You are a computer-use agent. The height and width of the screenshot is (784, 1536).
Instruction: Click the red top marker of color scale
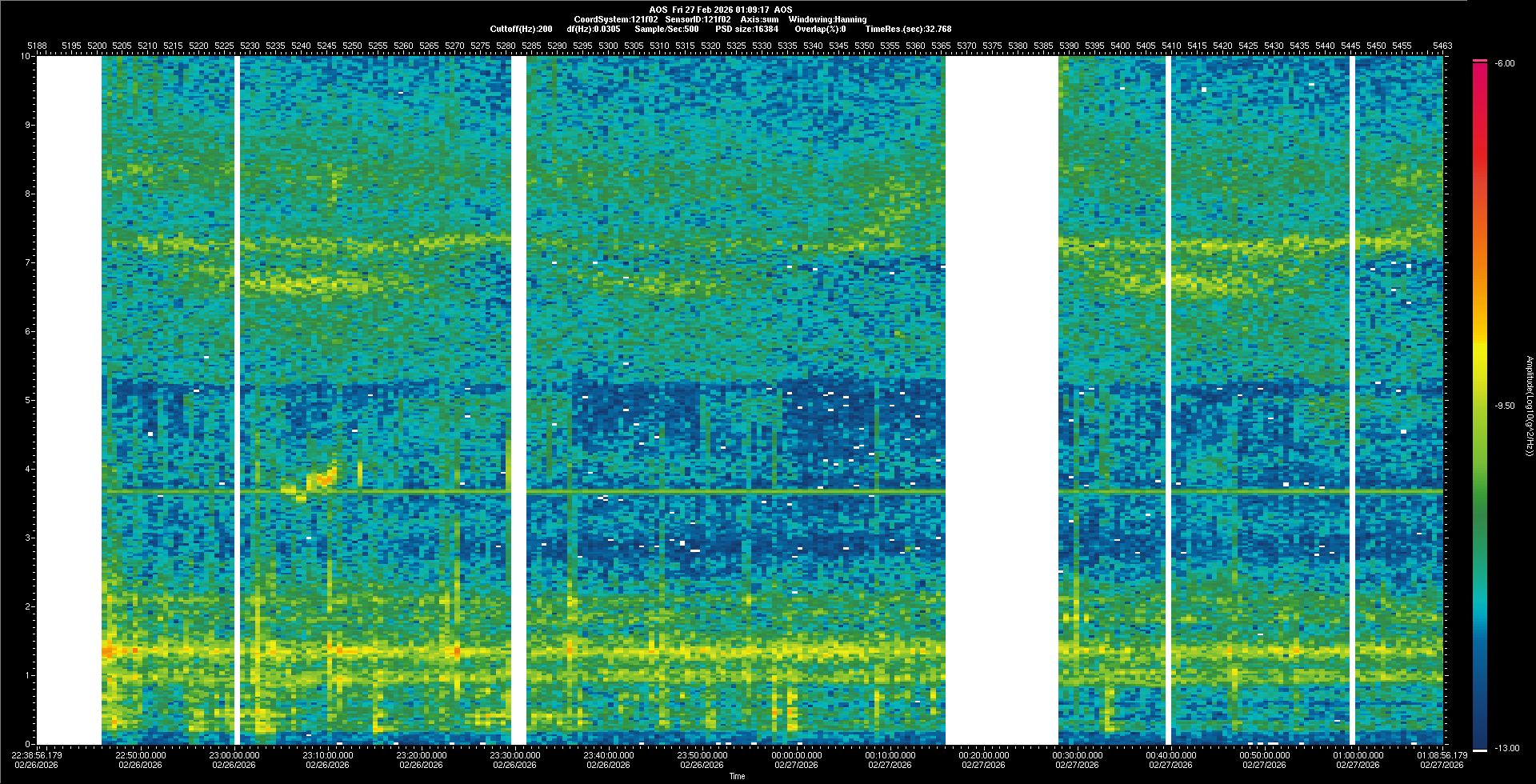click(1479, 61)
